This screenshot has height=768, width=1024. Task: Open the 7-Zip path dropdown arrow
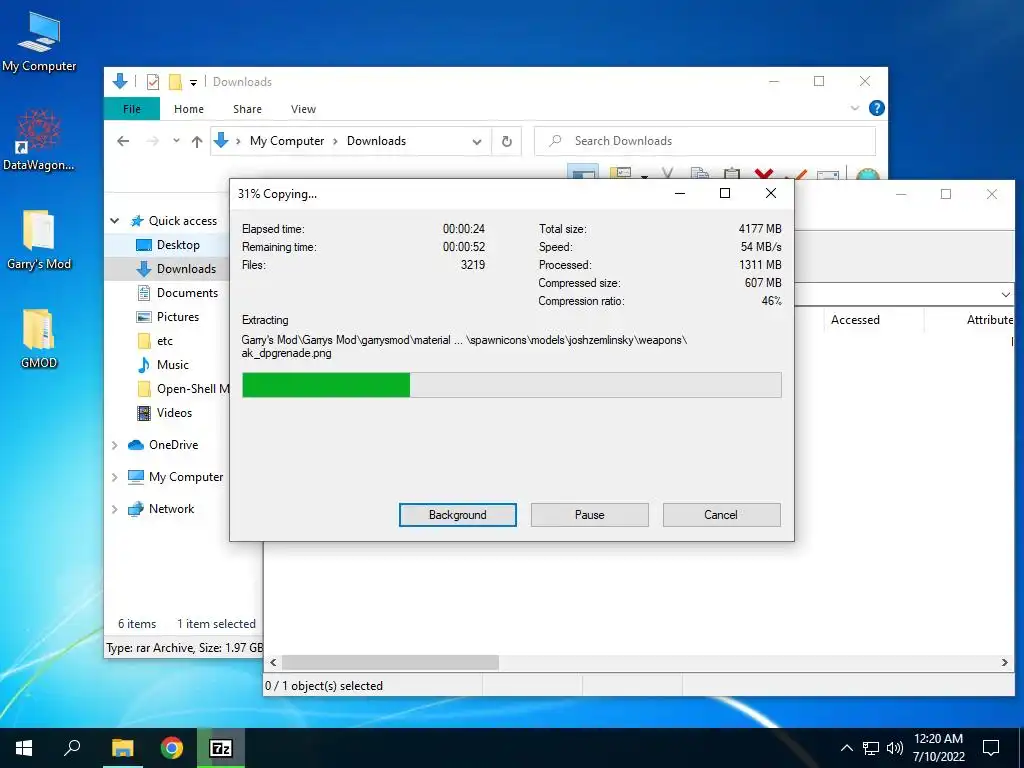[1006, 295]
